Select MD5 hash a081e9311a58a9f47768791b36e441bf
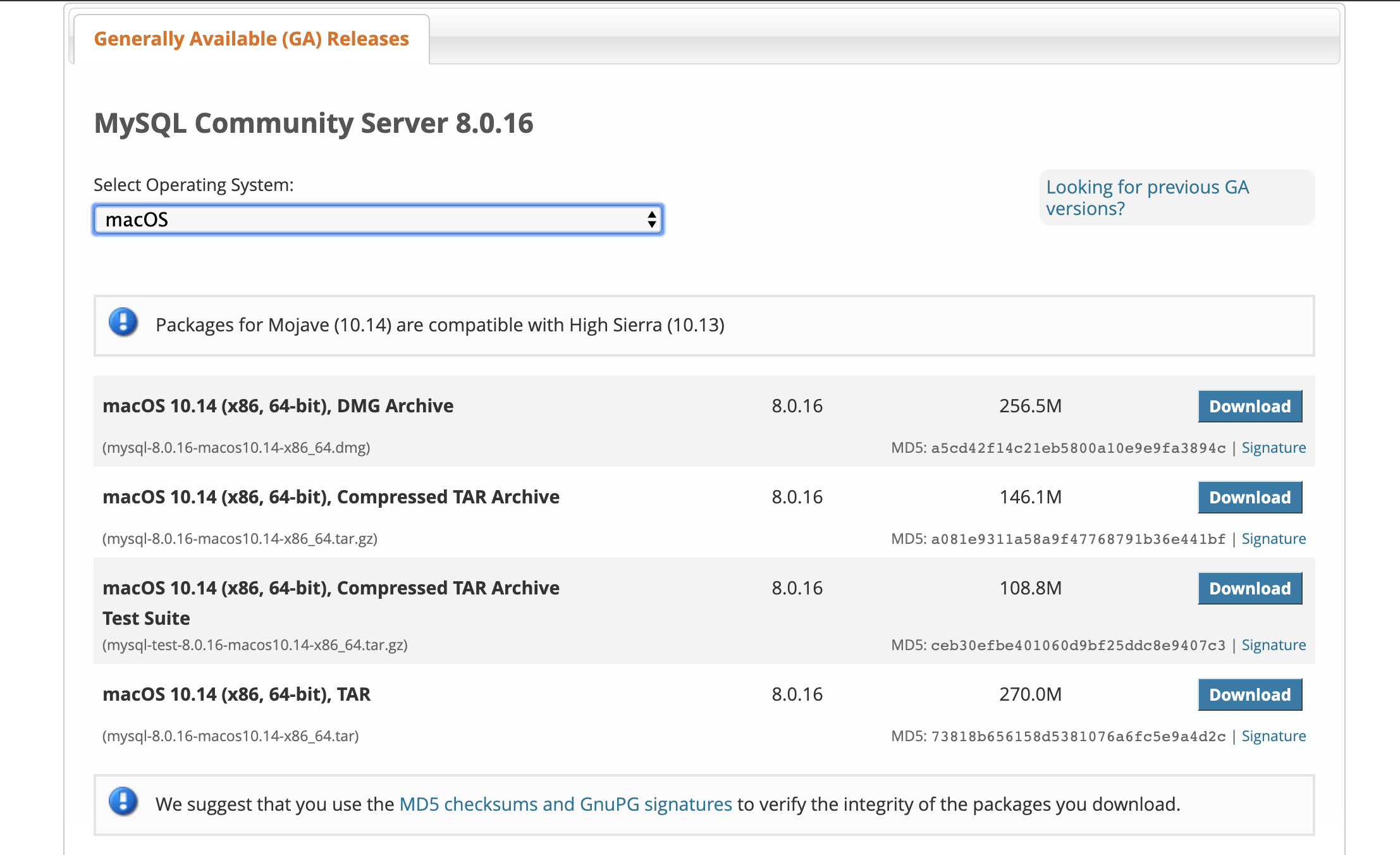The image size is (1400, 855). tap(1078, 539)
